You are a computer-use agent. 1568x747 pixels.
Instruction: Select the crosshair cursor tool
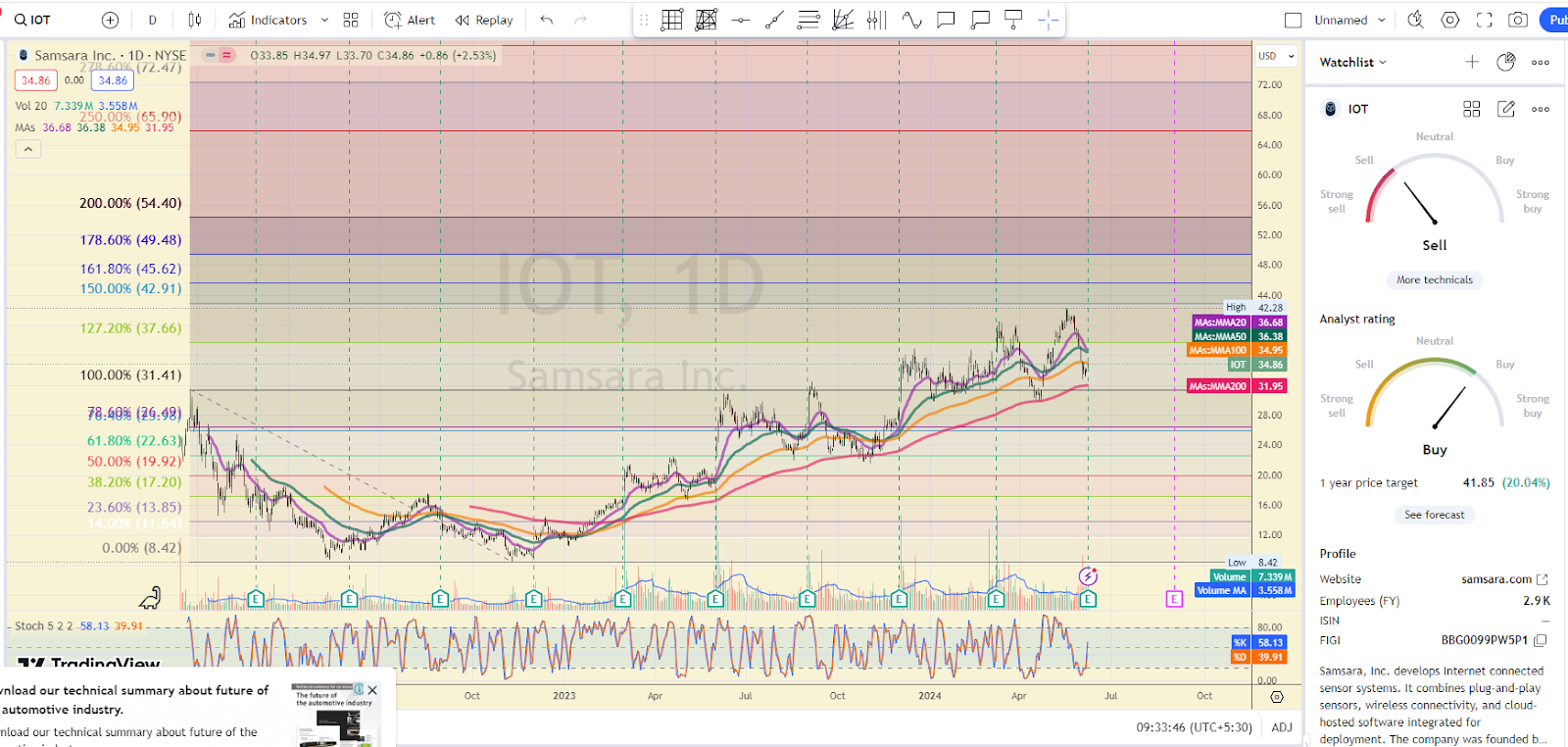pyautogui.click(x=1048, y=20)
